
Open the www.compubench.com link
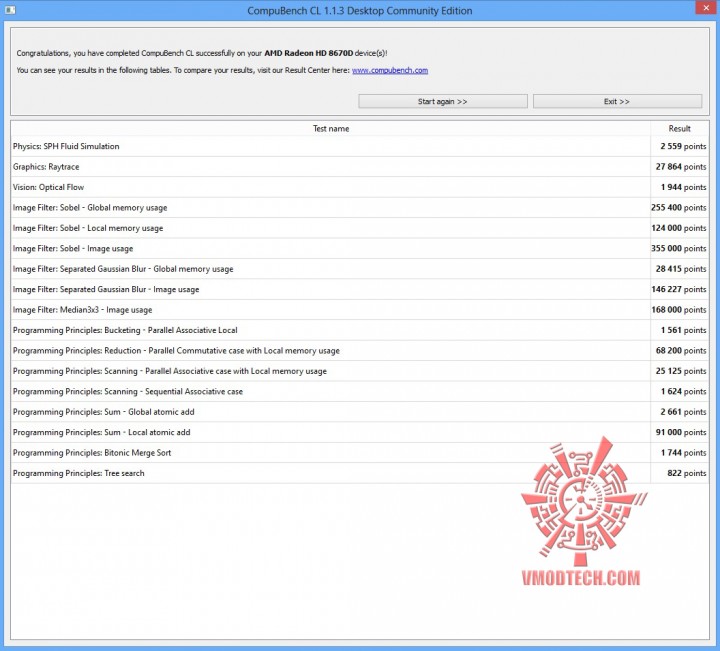[390, 70]
